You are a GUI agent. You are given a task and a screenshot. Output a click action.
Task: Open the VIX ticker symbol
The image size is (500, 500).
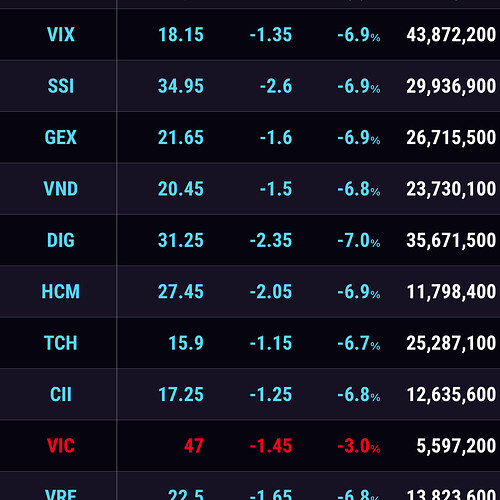coord(61,35)
